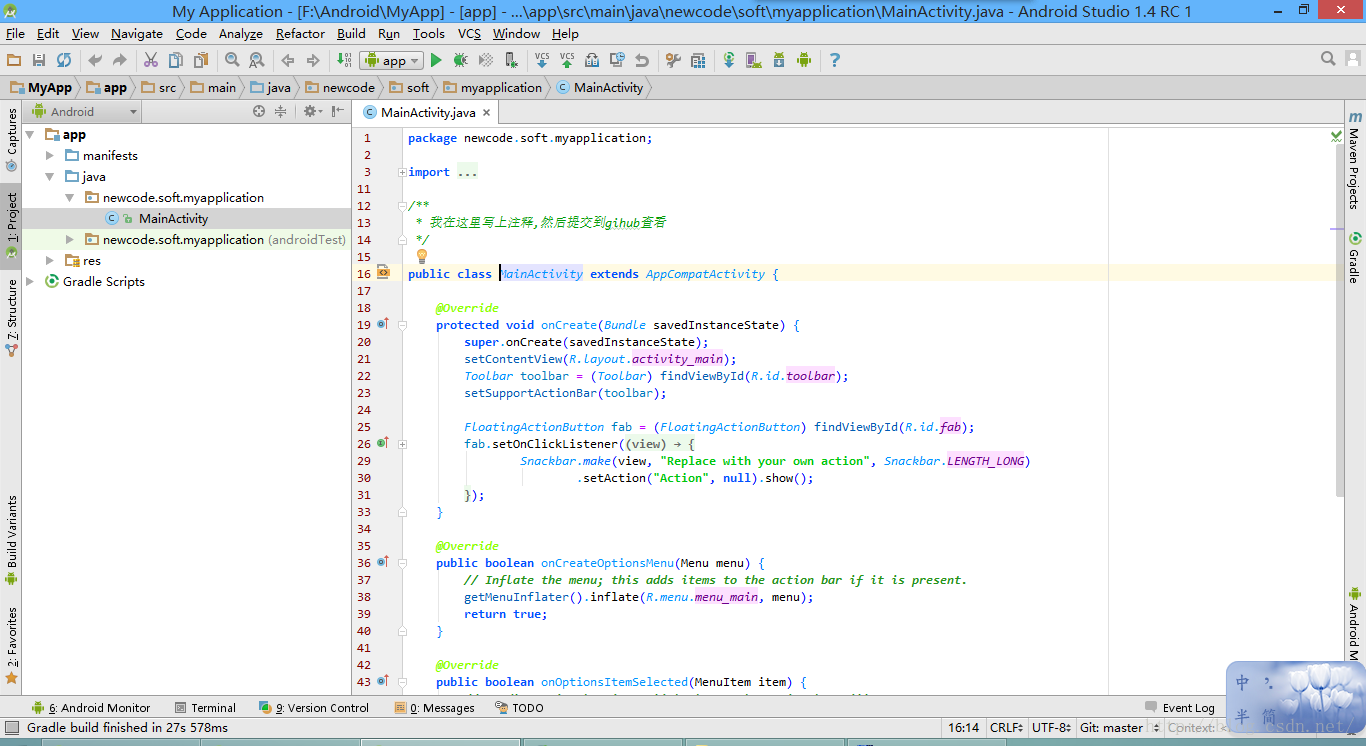
Task: Click the Hide Project panel icon
Action: [336, 111]
